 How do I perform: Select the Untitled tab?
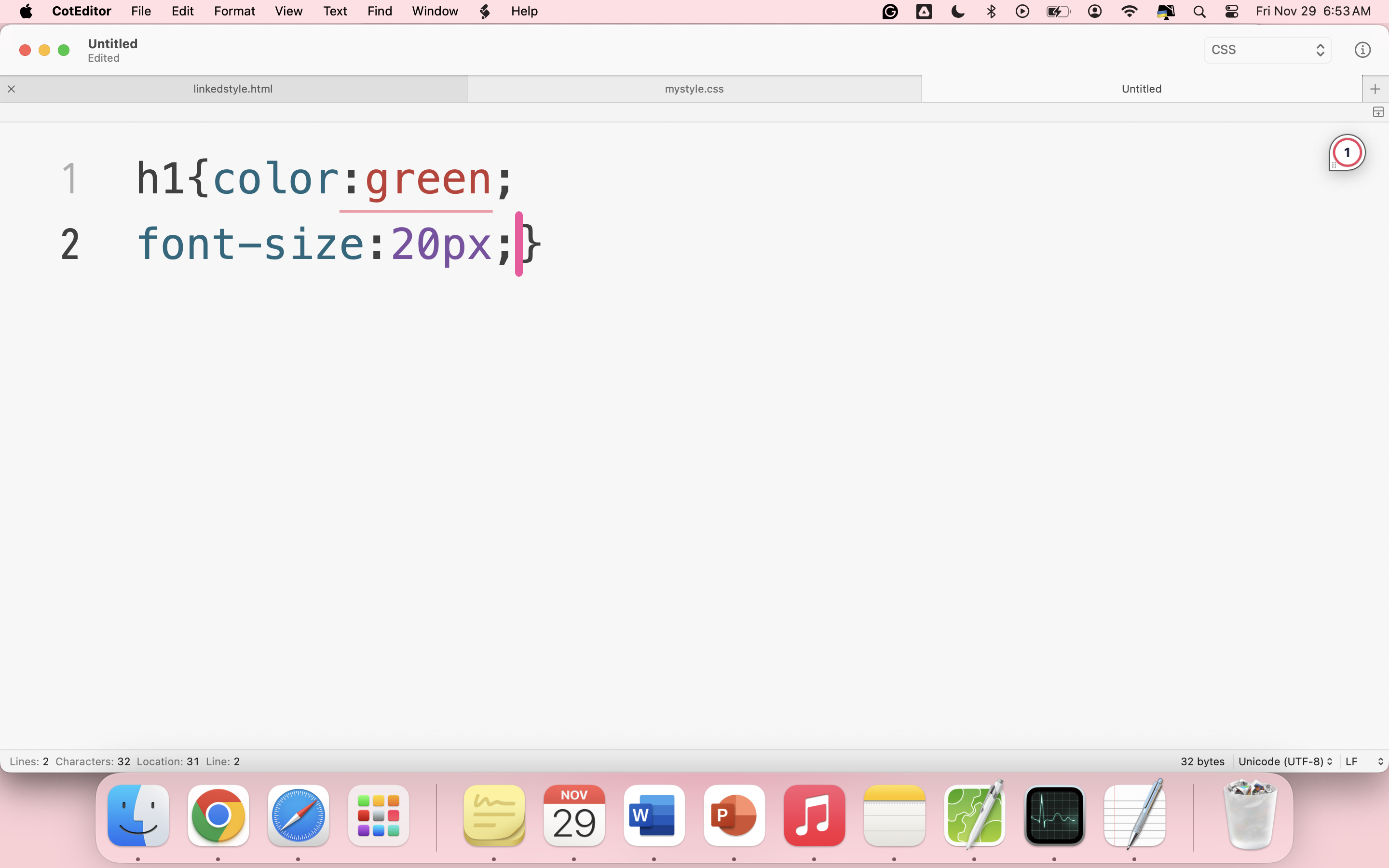[1142, 89]
